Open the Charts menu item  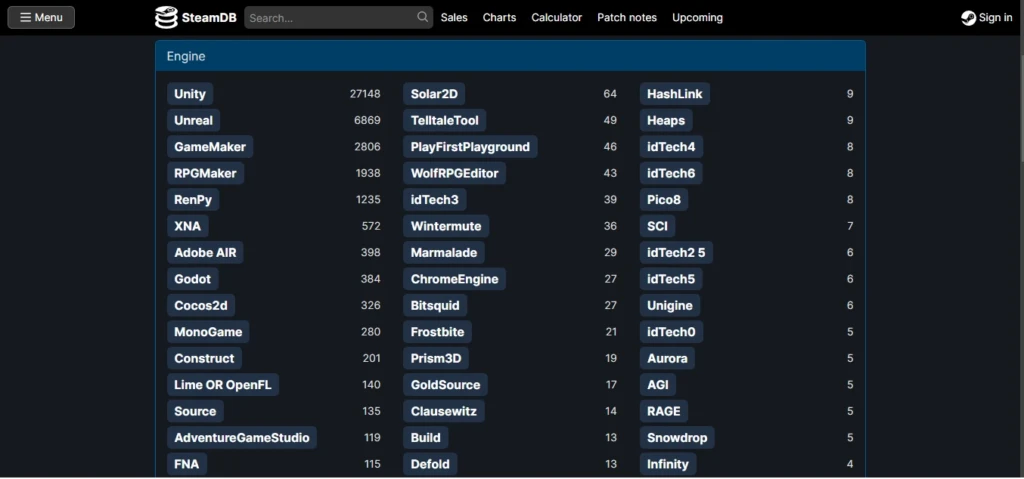499,18
